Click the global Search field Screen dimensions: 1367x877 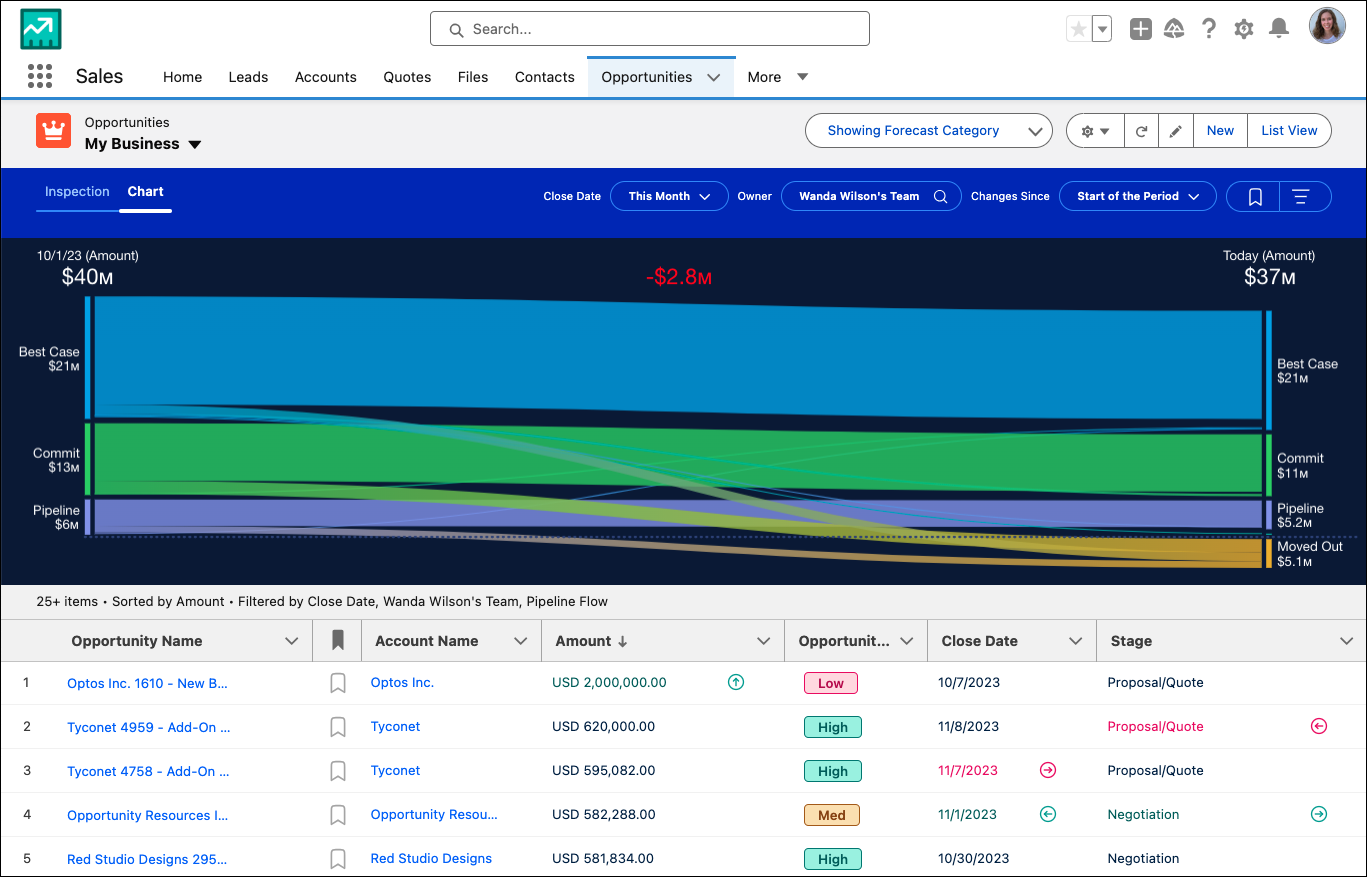(x=650, y=29)
